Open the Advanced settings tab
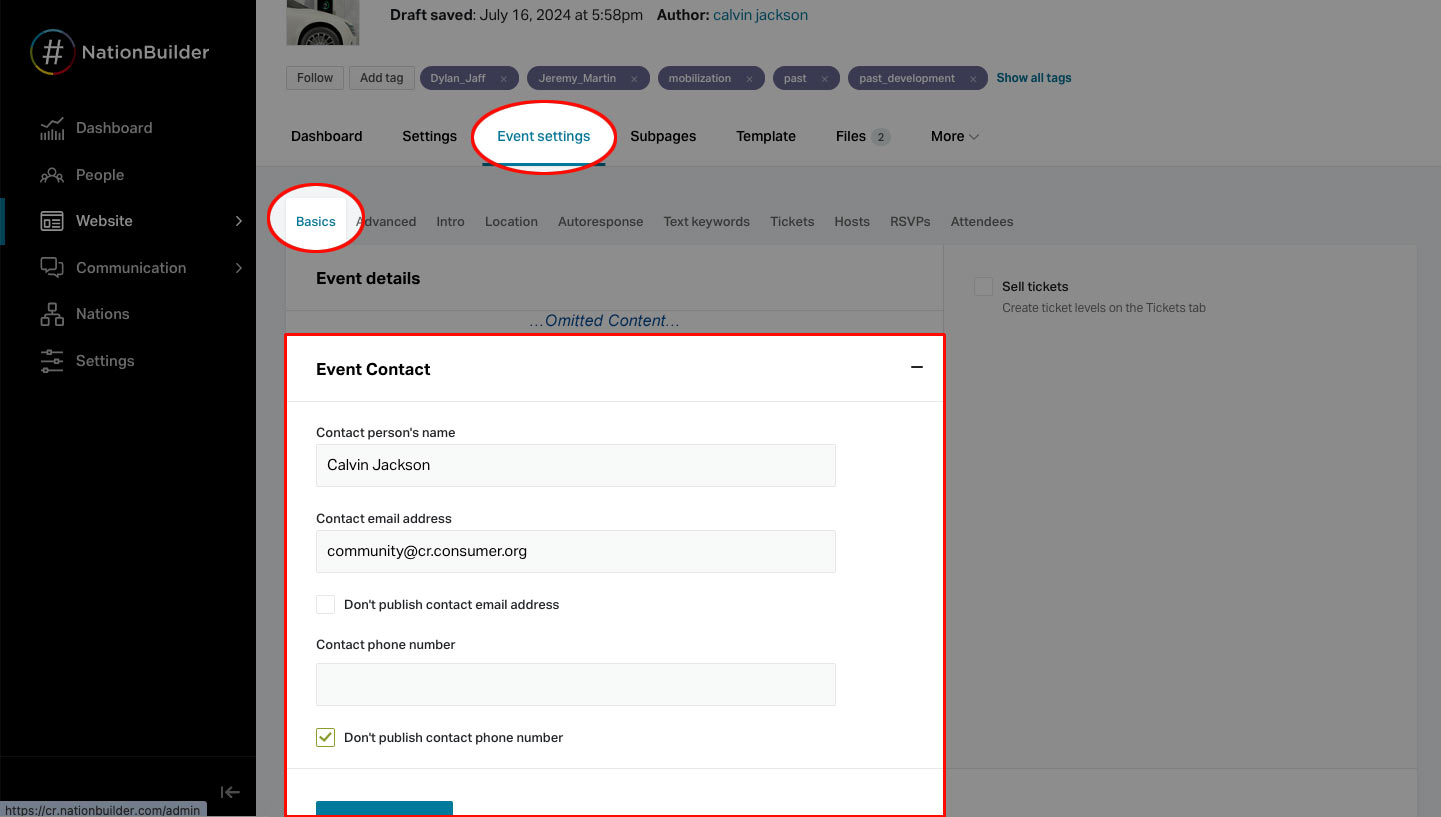 [x=386, y=221]
